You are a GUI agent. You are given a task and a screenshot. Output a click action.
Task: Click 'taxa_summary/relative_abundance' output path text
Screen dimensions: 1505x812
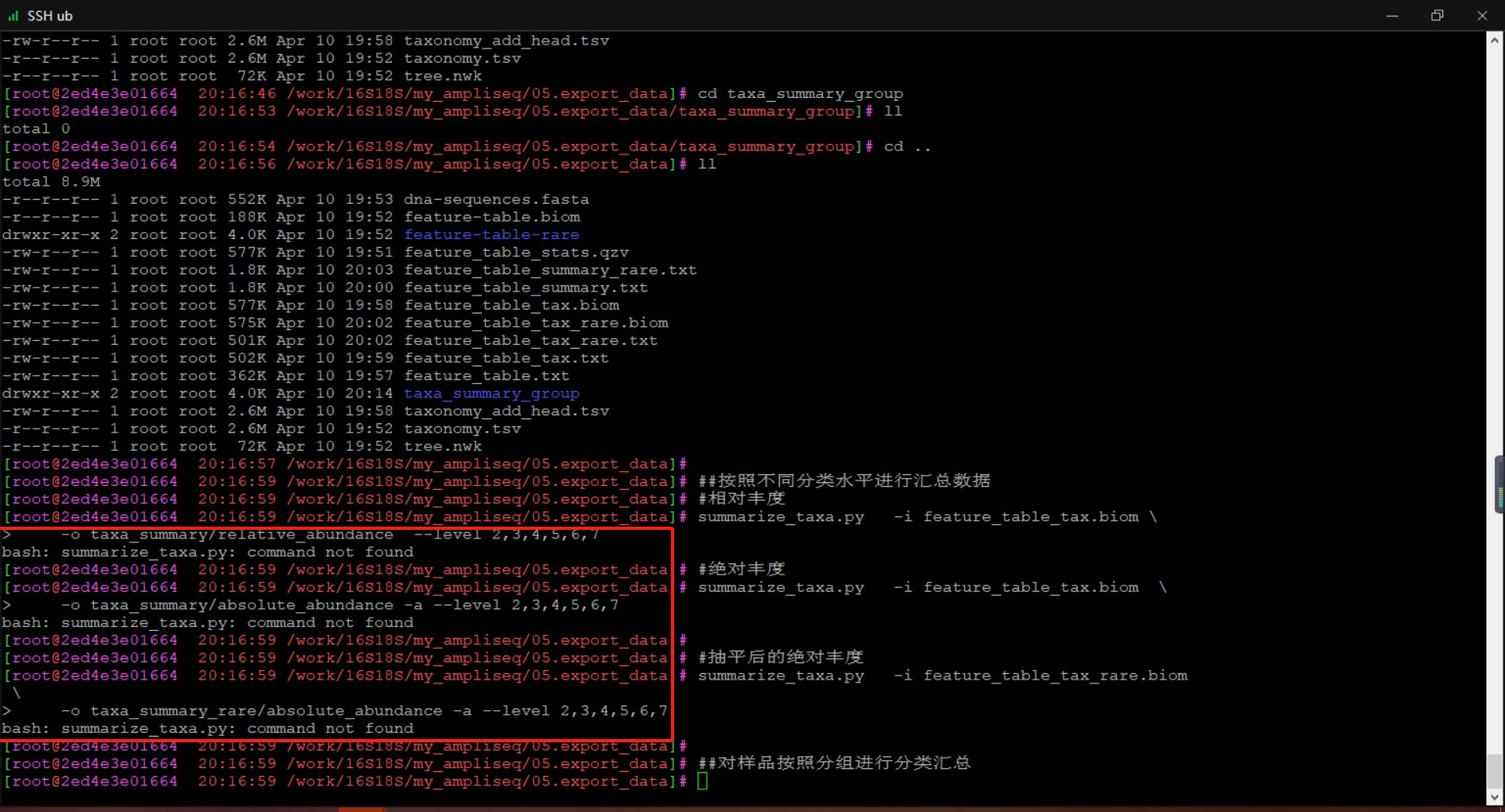click(x=241, y=535)
